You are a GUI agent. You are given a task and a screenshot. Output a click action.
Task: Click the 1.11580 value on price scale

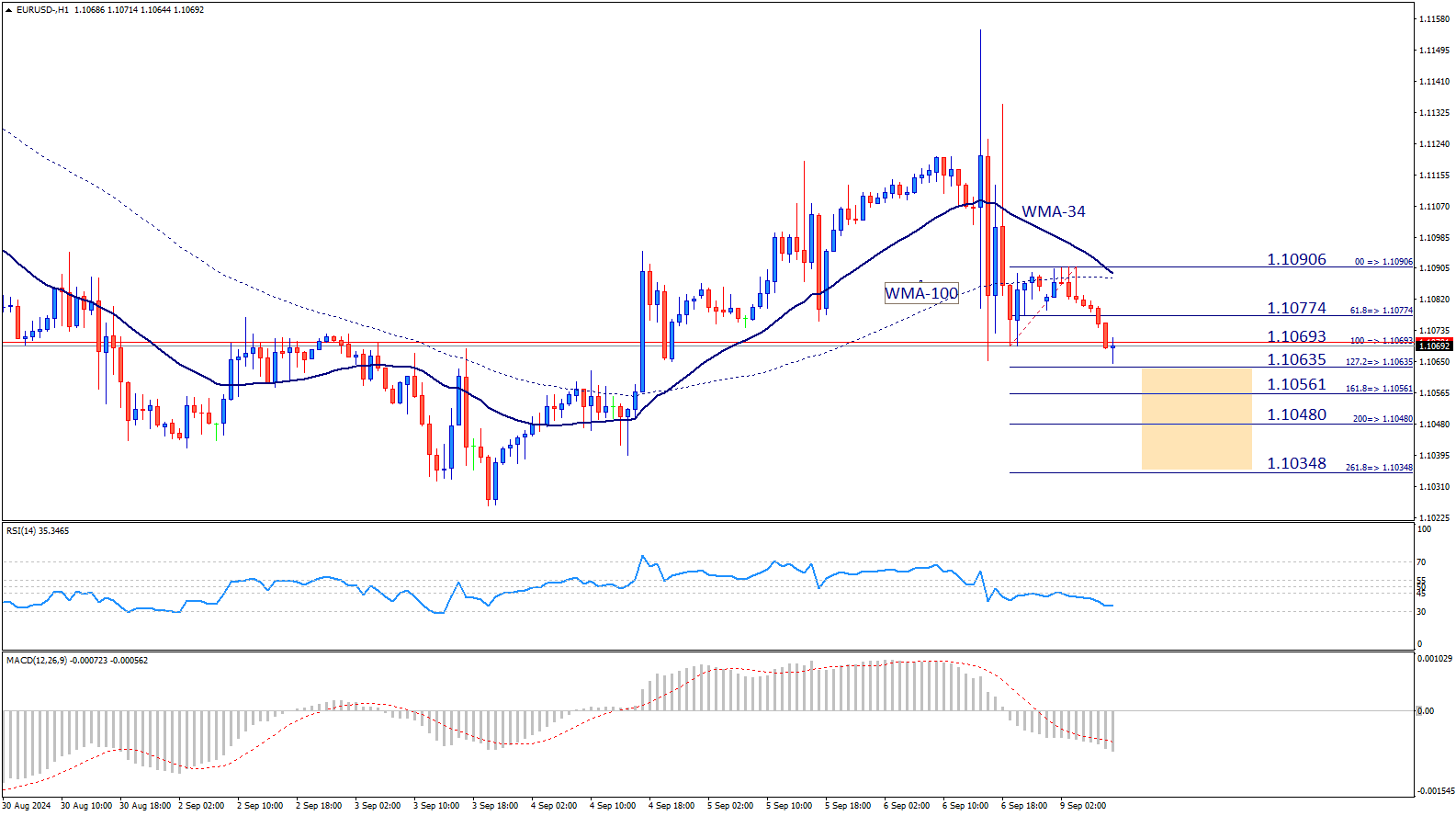point(1433,19)
